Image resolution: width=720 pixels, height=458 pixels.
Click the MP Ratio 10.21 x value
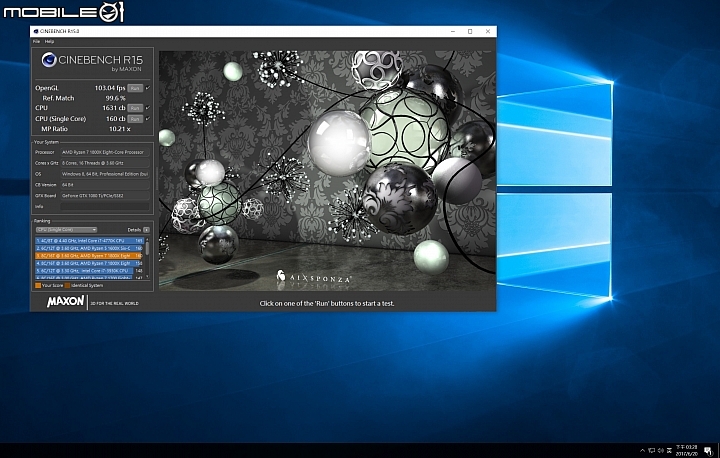tap(120, 129)
